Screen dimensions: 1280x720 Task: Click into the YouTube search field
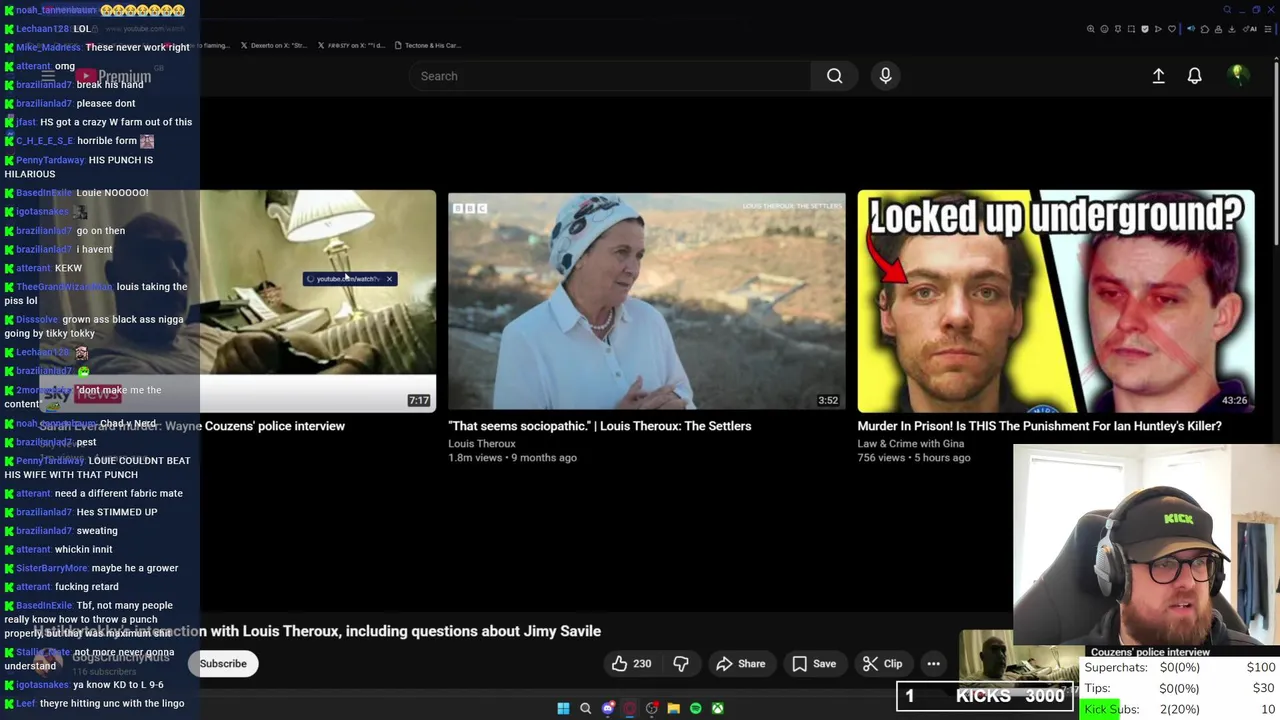pyautogui.click(x=610, y=76)
